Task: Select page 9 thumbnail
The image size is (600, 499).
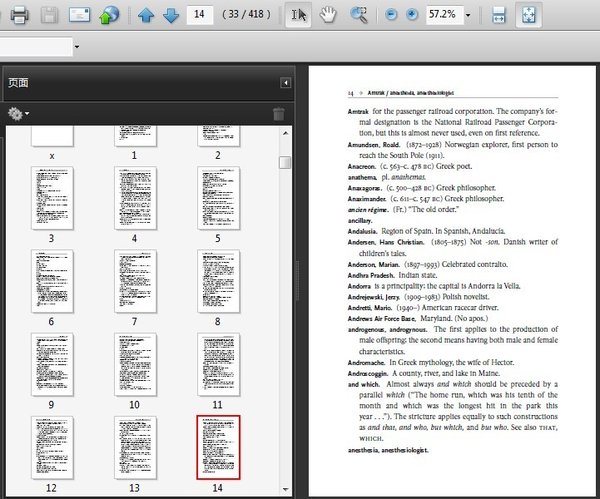Action: (x=52, y=364)
